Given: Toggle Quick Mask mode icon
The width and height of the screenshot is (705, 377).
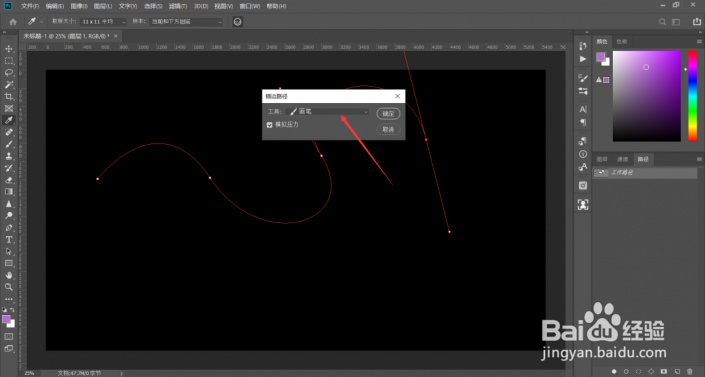Looking at the screenshot, I should point(9,337).
